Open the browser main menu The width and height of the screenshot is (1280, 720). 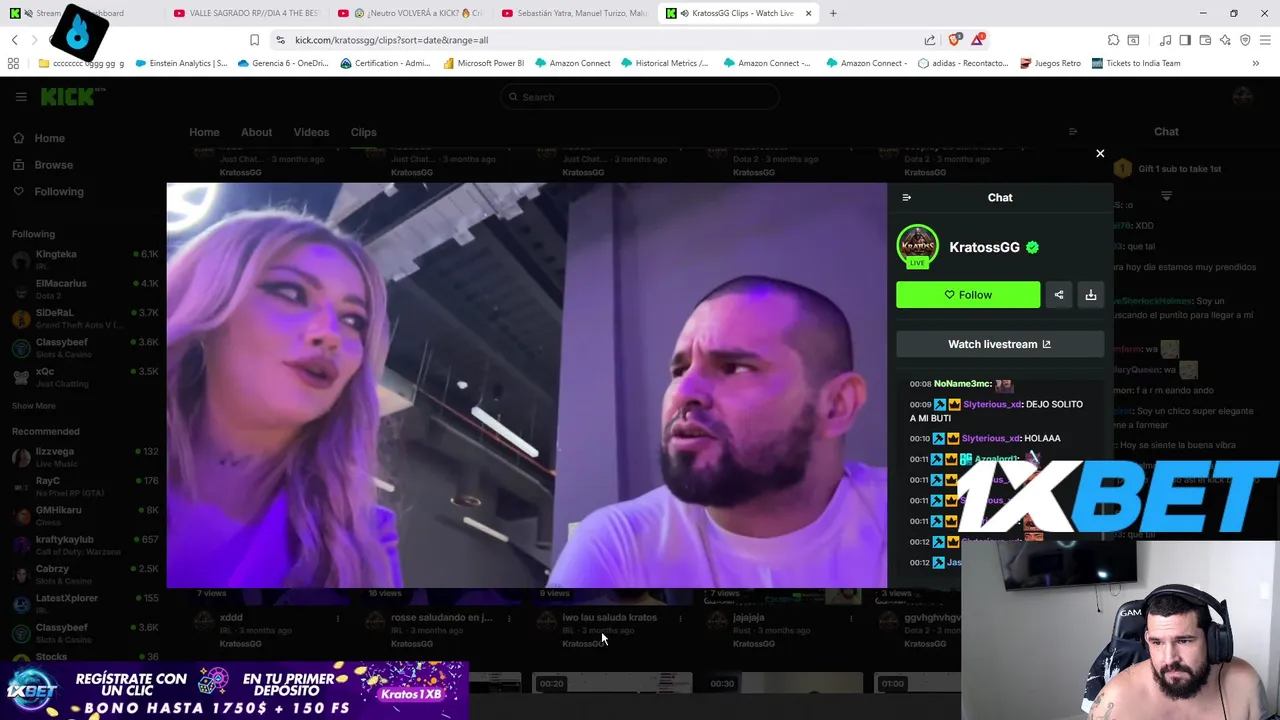(x=1265, y=40)
